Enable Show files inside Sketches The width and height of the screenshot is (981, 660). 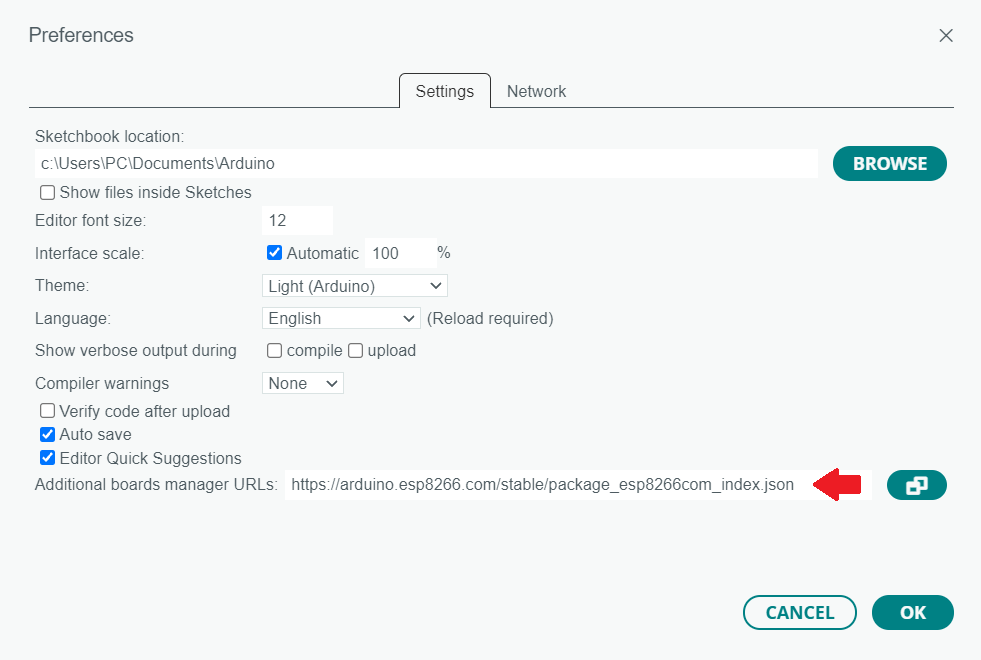pyautogui.click(x=47, y=192)
